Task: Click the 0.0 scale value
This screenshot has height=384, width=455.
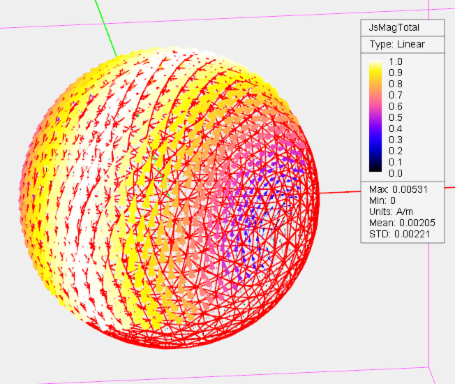Action: click(x=395, y=173)
